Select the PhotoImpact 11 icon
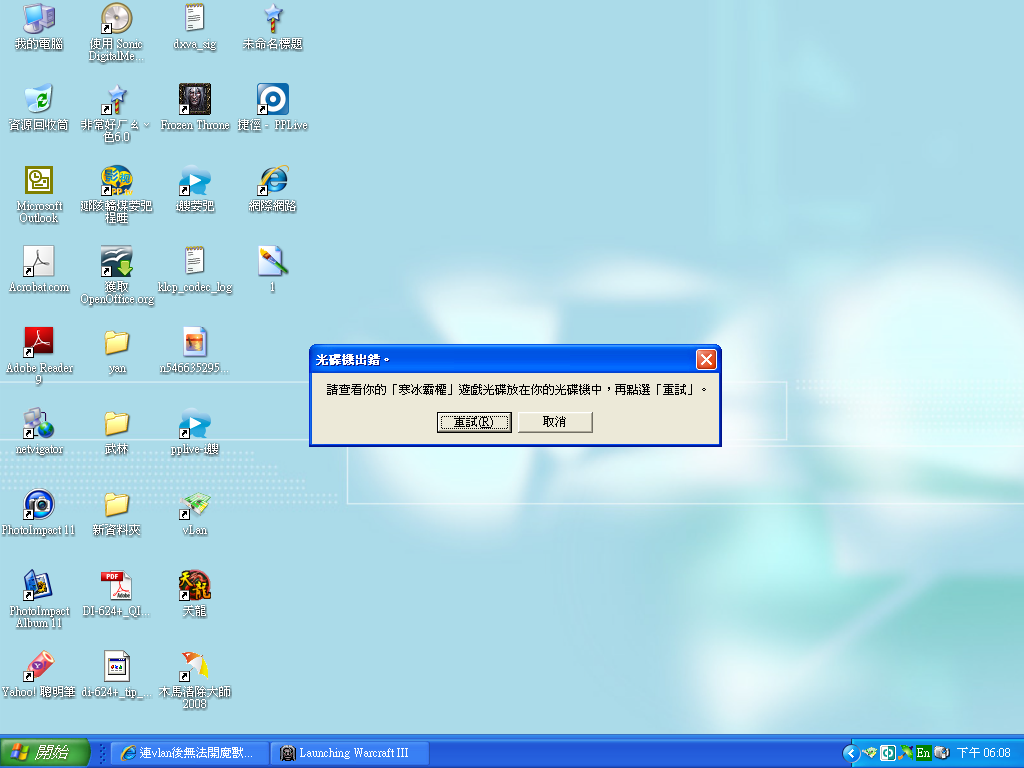This screenshot has width=1024, height=768. [39, 505]
